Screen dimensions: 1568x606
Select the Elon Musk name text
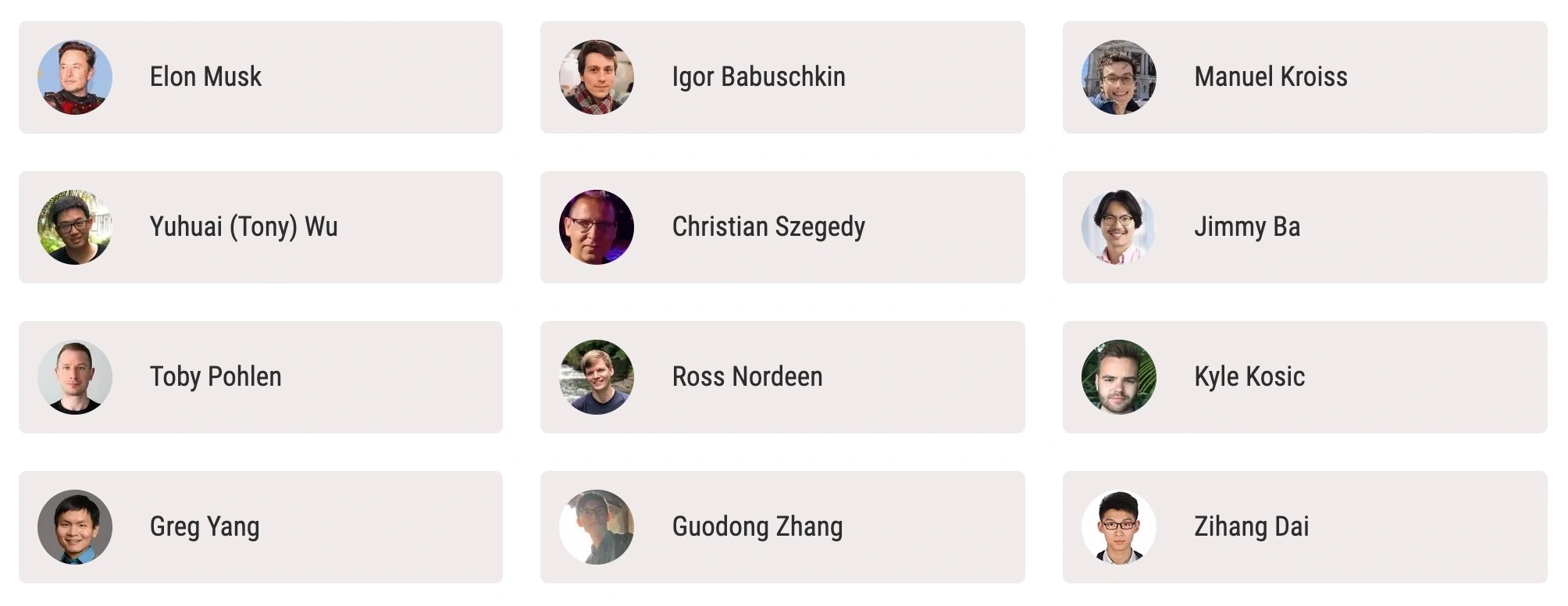[205, 77]
